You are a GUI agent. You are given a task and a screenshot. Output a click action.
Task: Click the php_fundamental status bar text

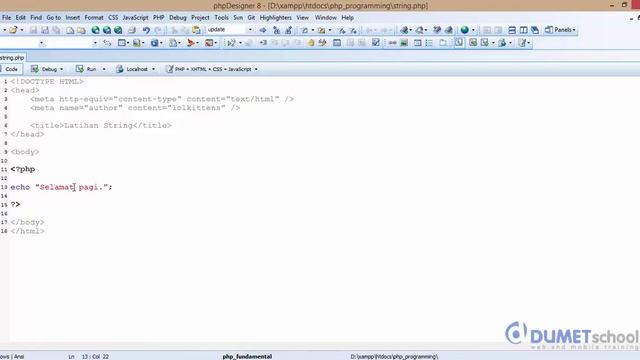[x=247, y=356]
